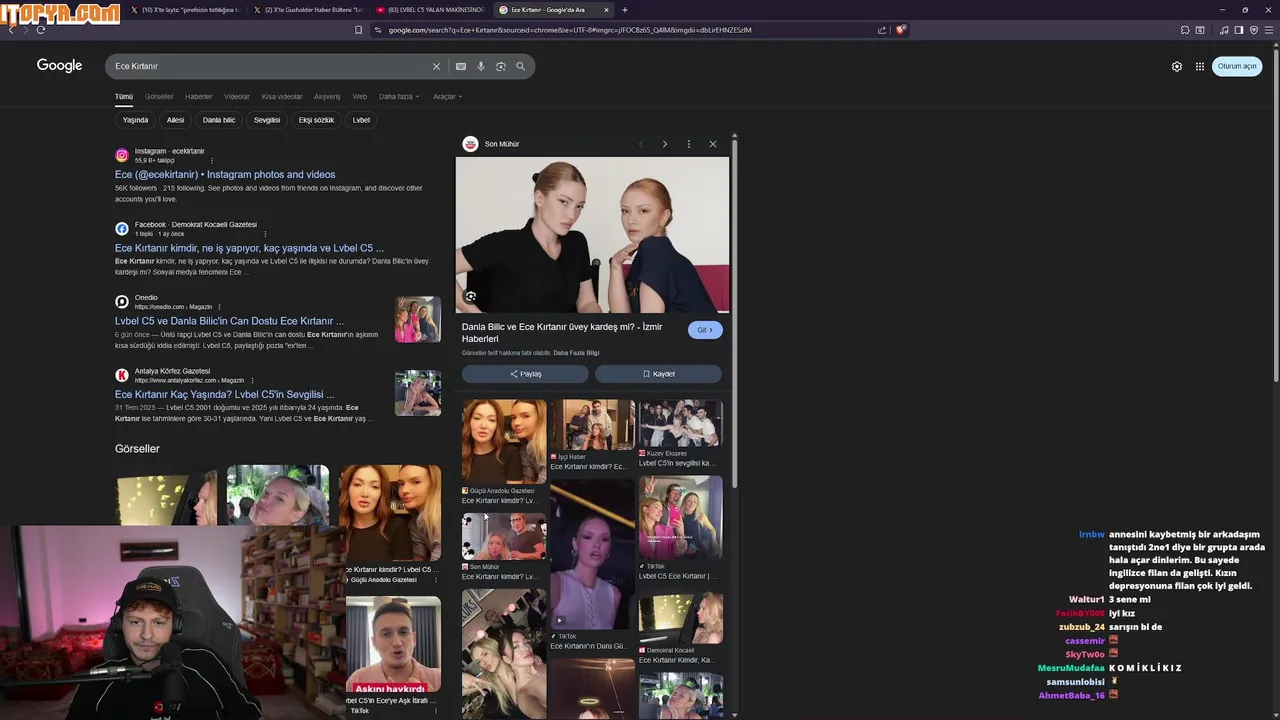Click the Kaydet save button

coord(658,374)
